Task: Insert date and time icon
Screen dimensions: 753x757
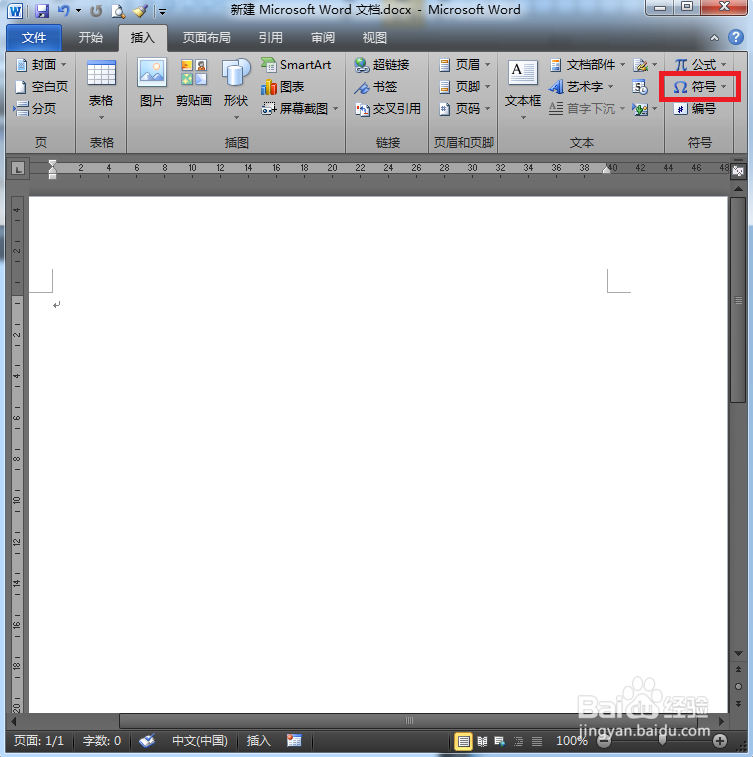Action: coord(640,87)
